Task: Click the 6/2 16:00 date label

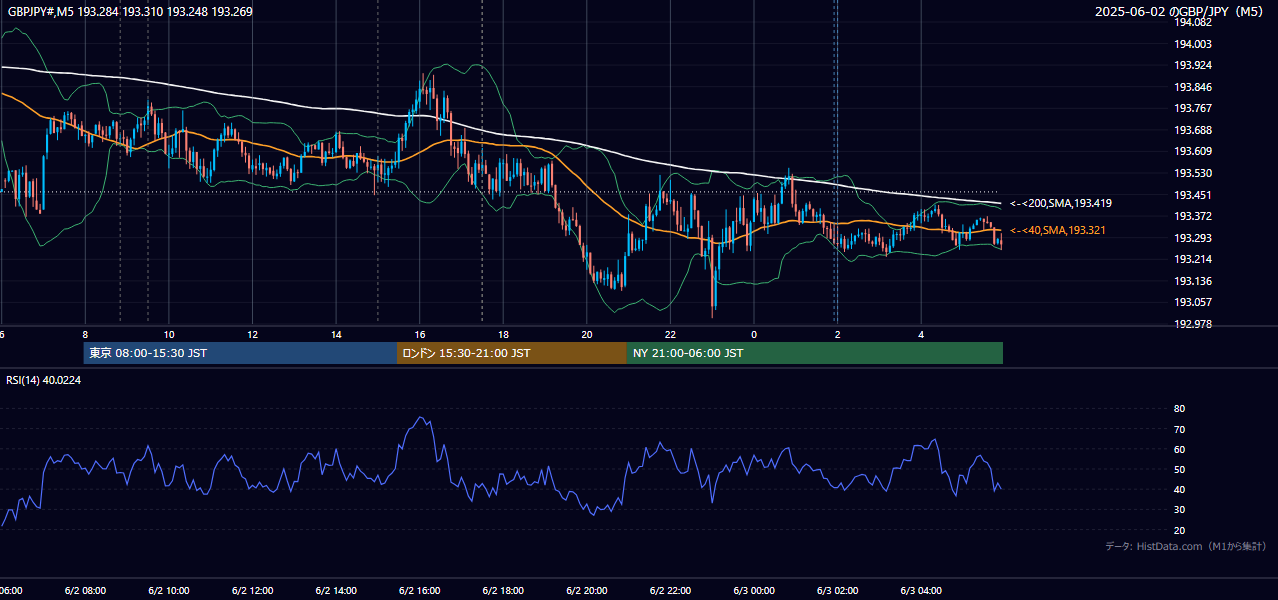Action: tap(420, 591)
